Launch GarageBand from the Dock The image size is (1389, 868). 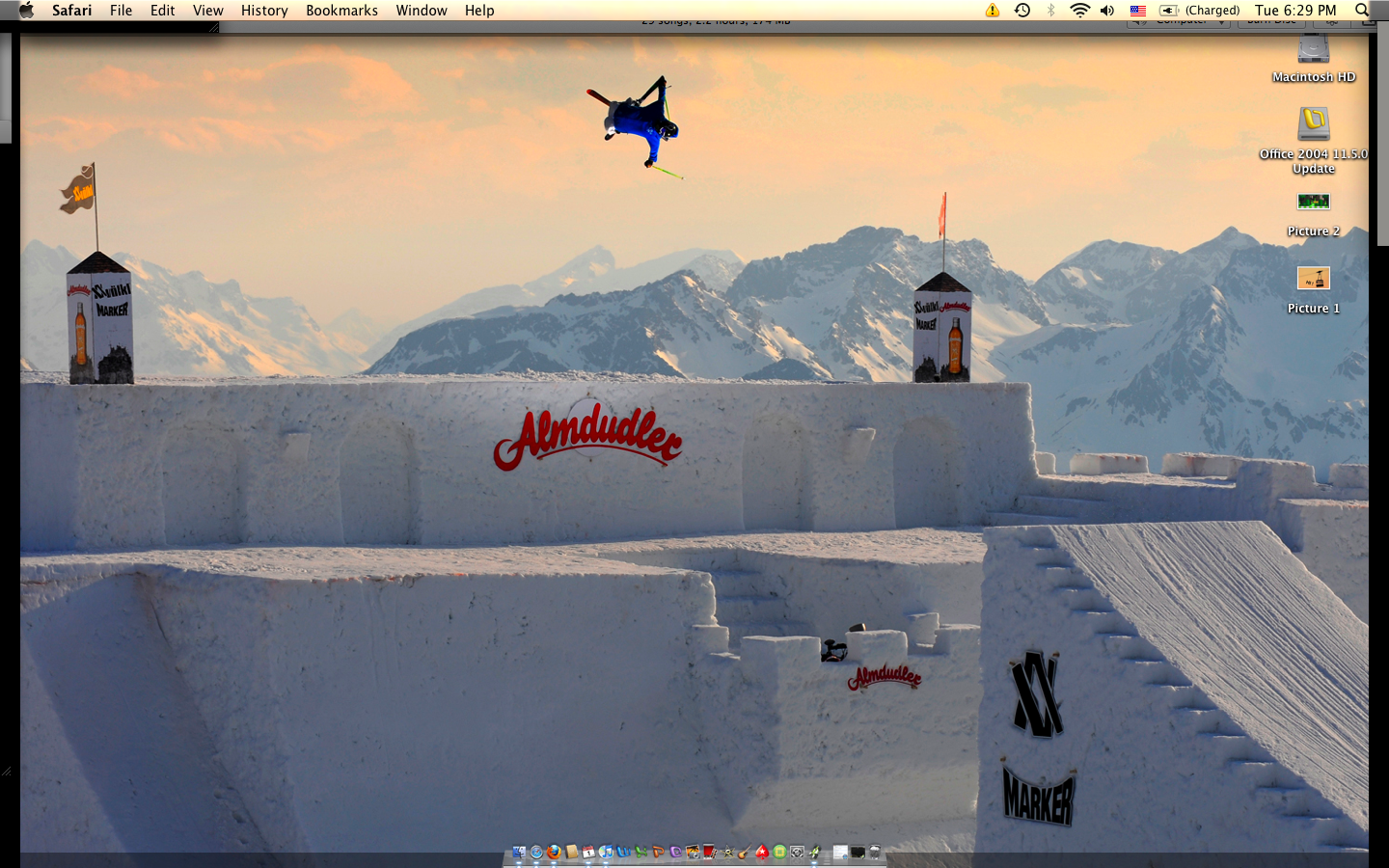tap(742, 853)
